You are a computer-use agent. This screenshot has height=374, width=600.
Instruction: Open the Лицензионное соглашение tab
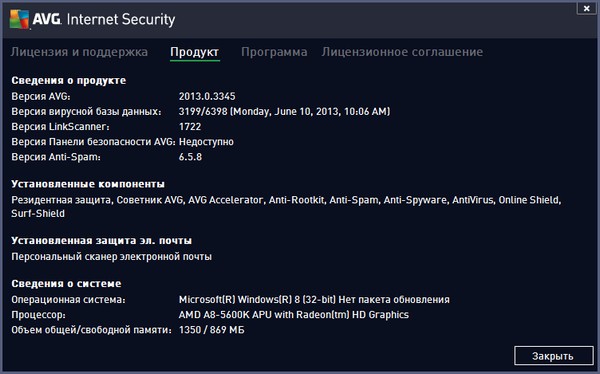coord(402,52)
